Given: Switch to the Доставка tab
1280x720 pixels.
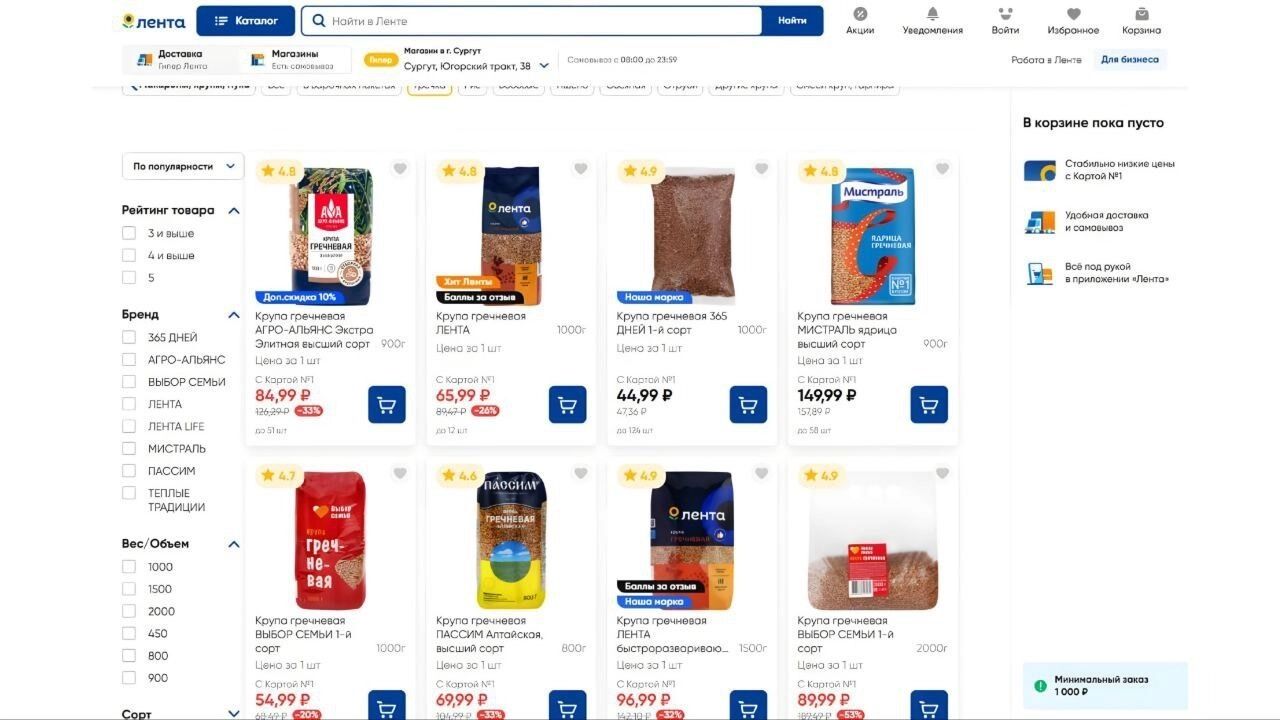Looking at the screenshot, I should point(180,60).
